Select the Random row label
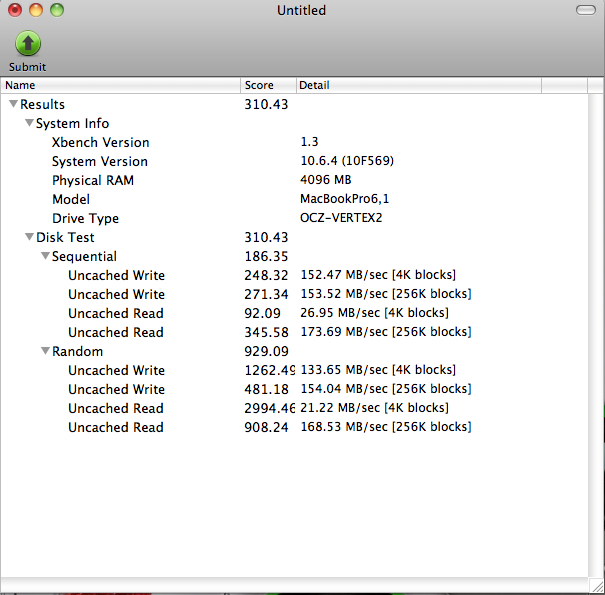Image resolution: width=605 pixels, height=595 pixels. [x=78, y=351]
